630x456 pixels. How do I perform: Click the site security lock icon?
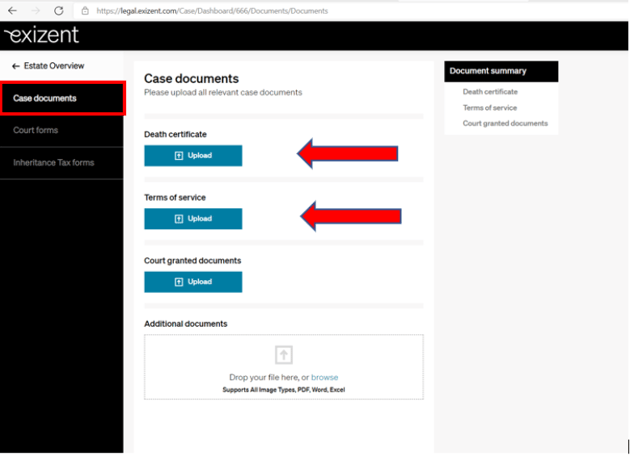pos(85,11)
